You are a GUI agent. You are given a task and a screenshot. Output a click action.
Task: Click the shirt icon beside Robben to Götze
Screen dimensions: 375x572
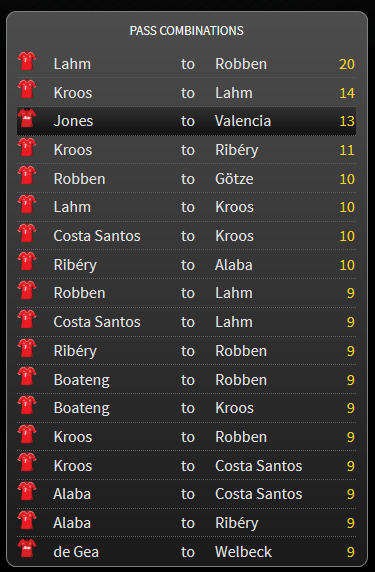point(27,175)
